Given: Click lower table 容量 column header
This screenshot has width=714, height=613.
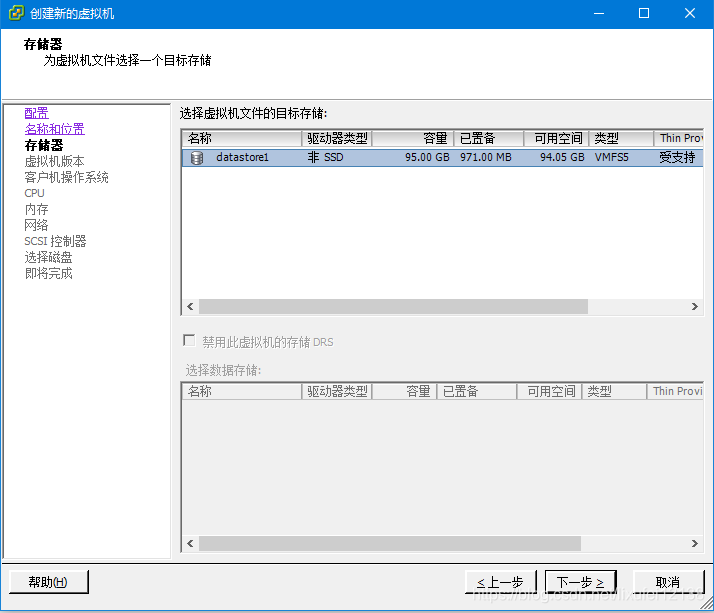Looking at the screenshot, I should click(x=404, y=391).
